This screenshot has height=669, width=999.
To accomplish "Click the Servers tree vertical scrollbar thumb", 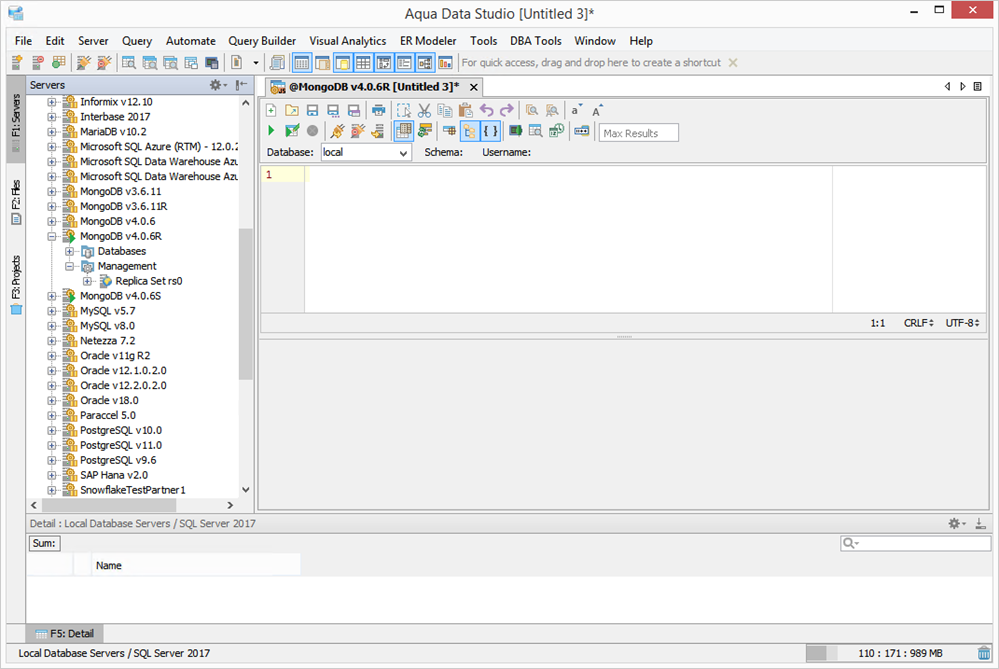I will point(245,304).
